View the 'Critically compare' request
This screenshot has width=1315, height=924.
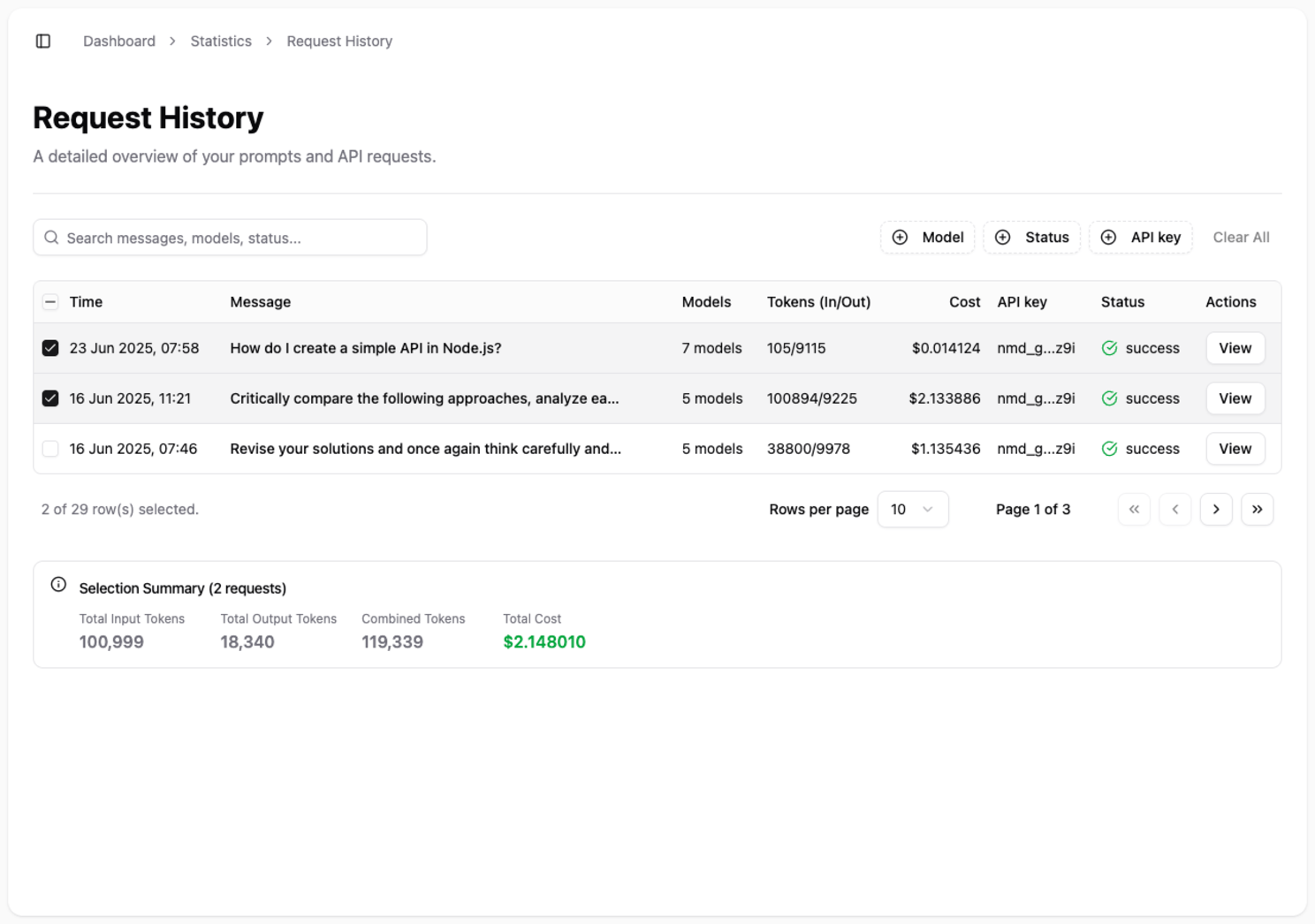pos(1235,398)
